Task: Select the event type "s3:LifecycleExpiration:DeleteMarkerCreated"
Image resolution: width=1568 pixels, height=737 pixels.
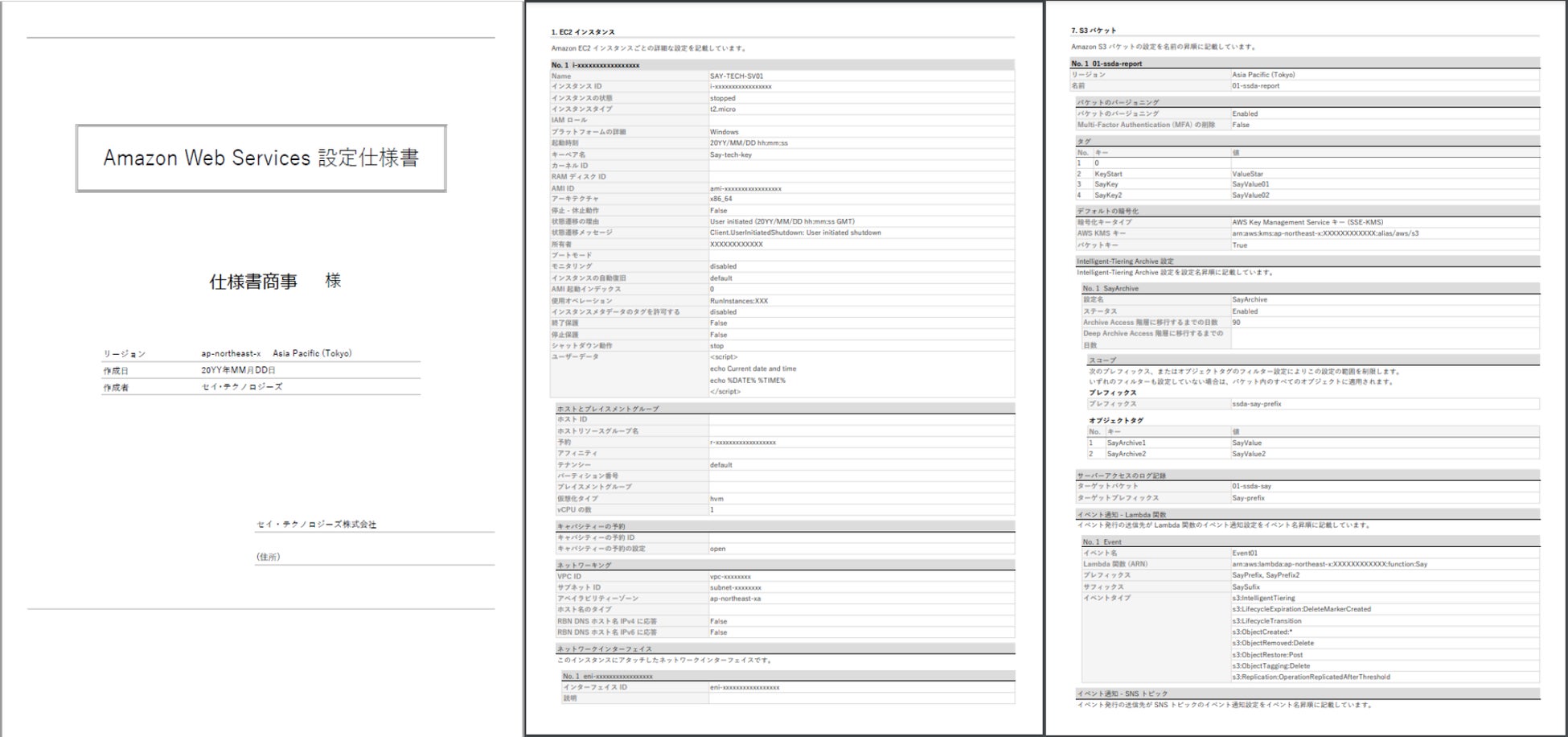Action: pyautogui.click(x=1301, y=609)
